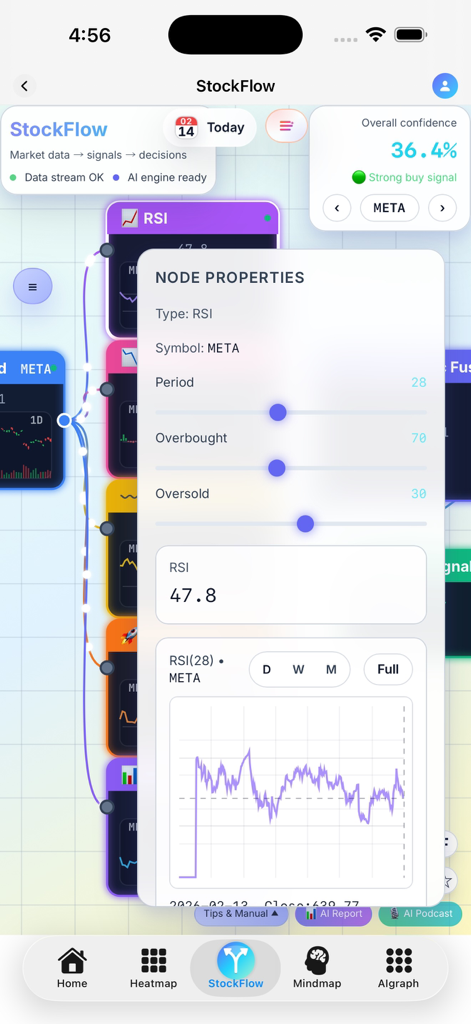Screen dimensions: 471x1024
Task: Adjust the Overbought slider handle
Action: [x=277, y=468]
